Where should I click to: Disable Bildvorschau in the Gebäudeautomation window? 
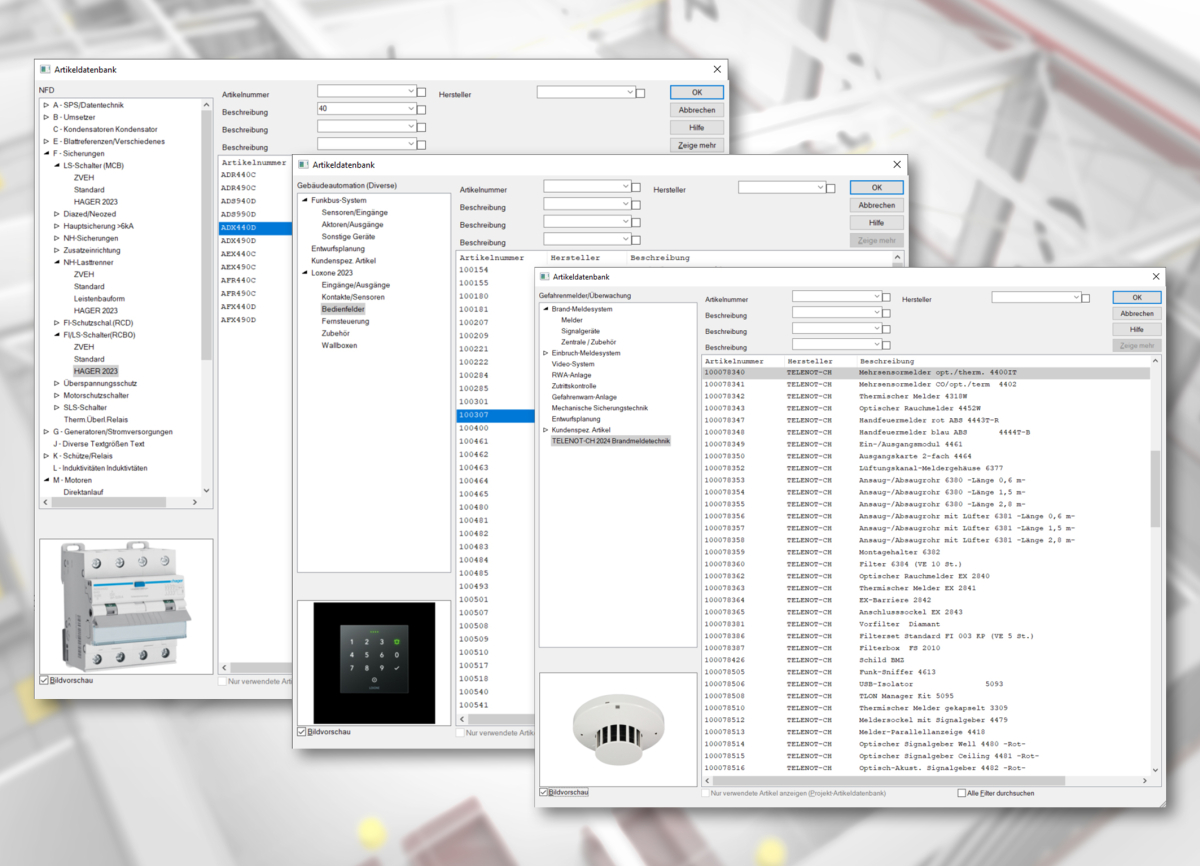click(x=303, y=732)
